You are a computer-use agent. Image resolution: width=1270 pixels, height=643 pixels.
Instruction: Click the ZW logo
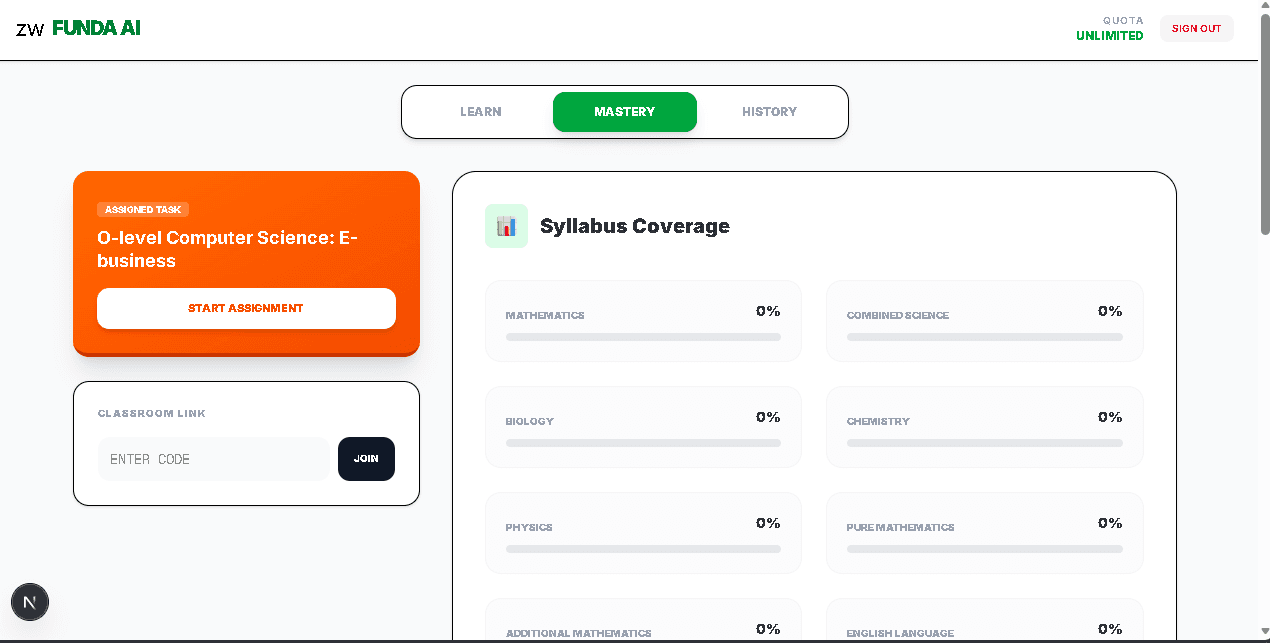(x=31, y=28)
